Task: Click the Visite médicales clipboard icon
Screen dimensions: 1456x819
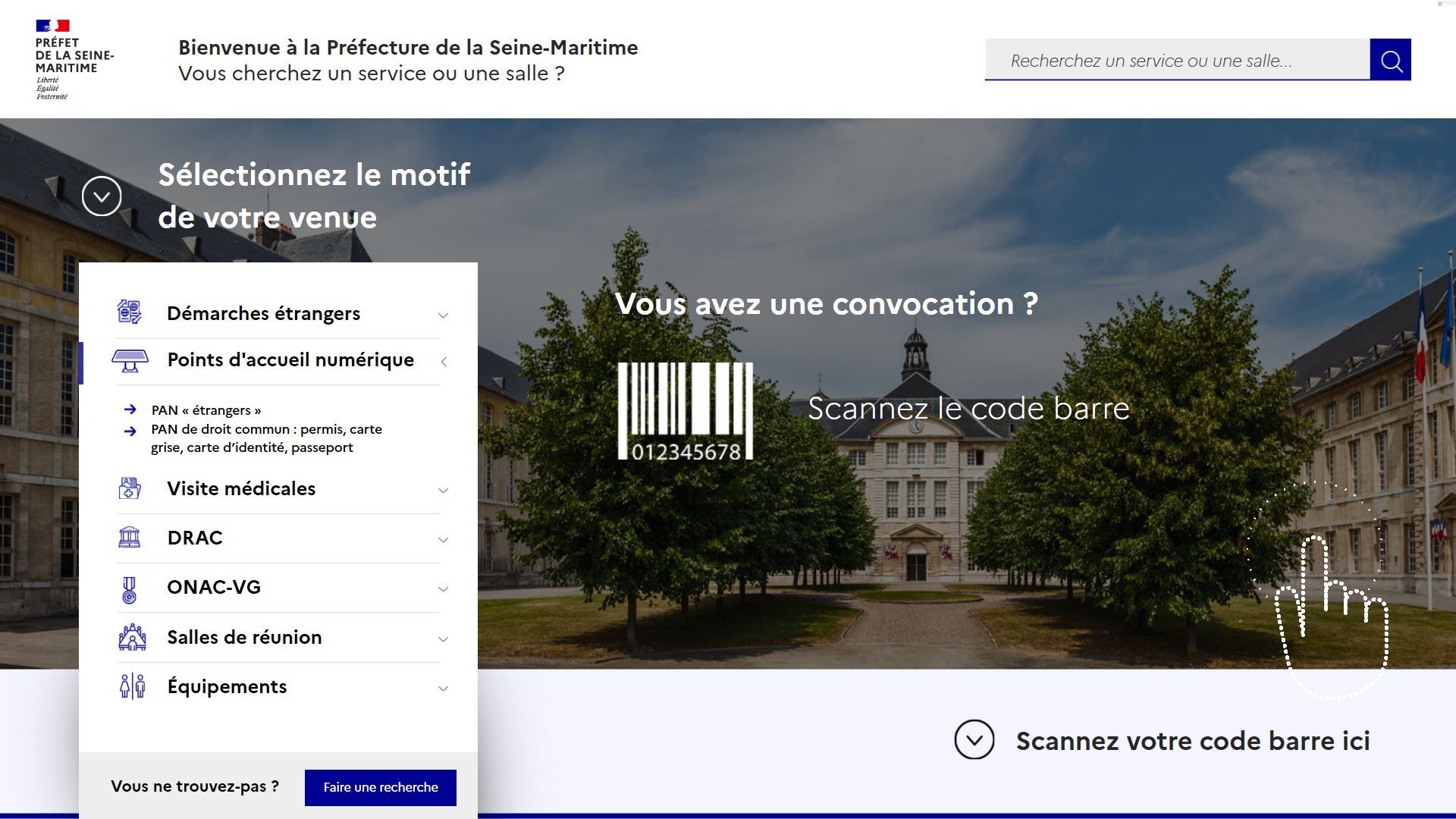Action: click(130, 488)
